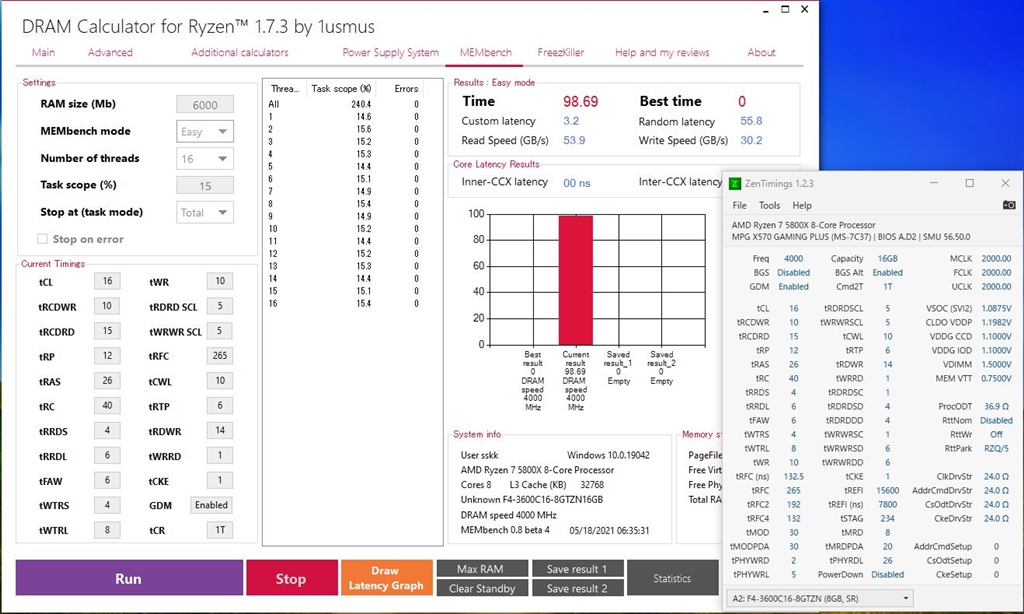
Task: Switch to the Main tab
Action: coord(44,52)
